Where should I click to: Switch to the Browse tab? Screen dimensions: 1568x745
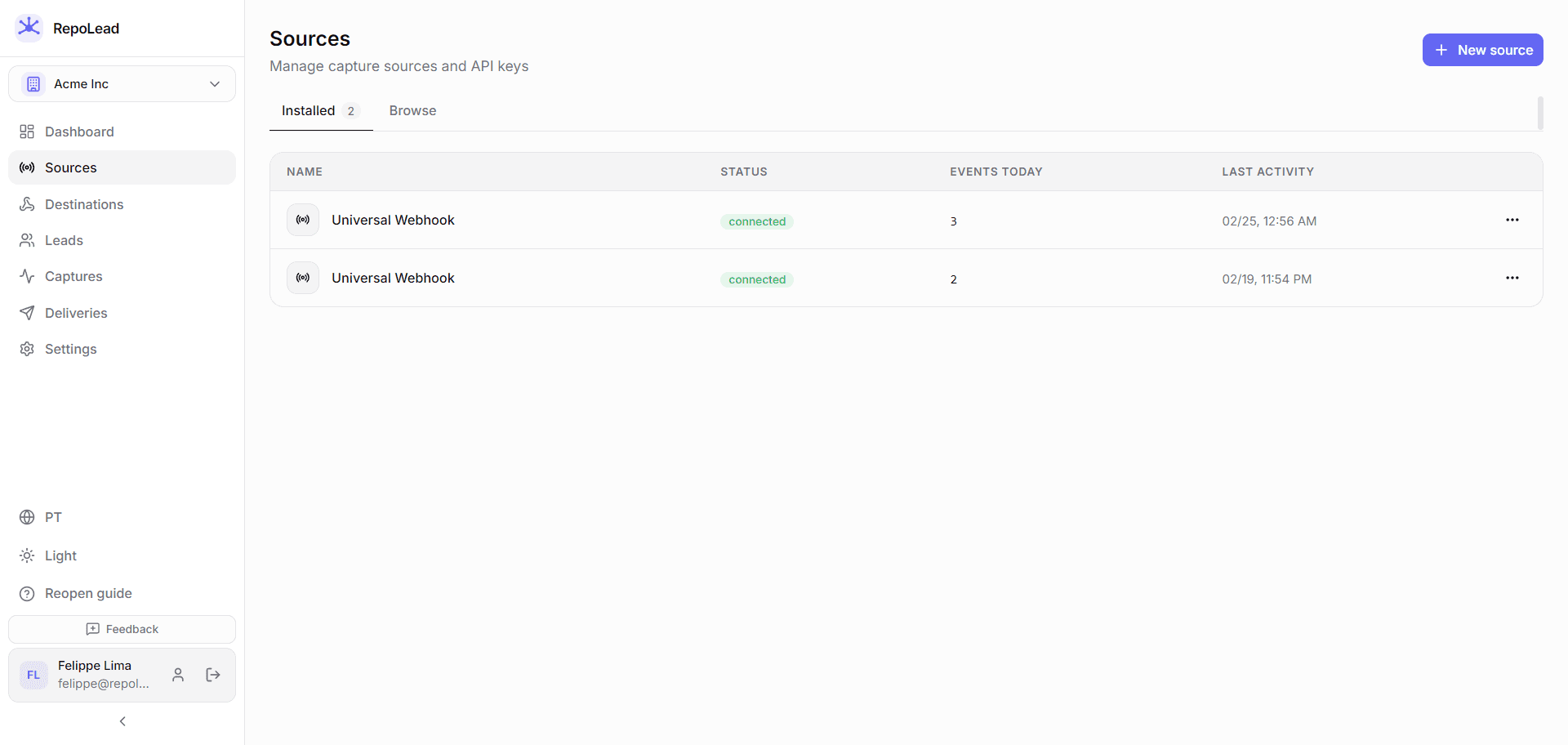(x=412, y=110)
